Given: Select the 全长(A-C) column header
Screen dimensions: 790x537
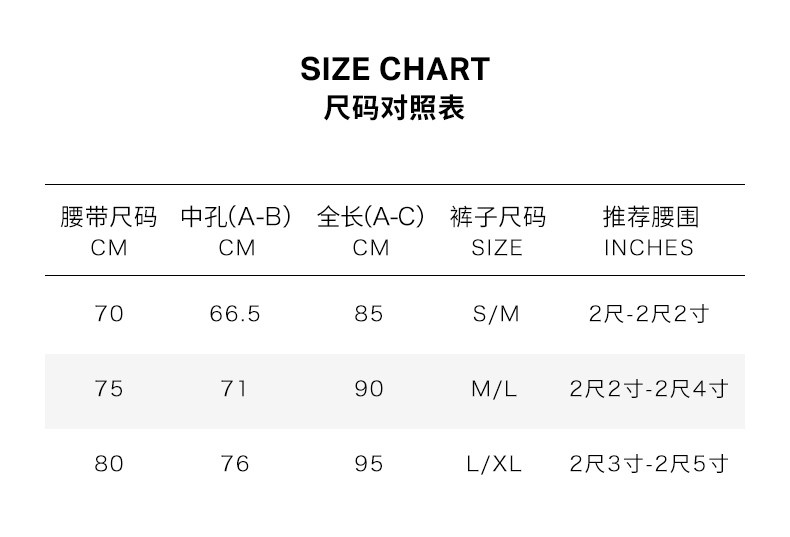Looking at the screenshot, I should (370, 218).
